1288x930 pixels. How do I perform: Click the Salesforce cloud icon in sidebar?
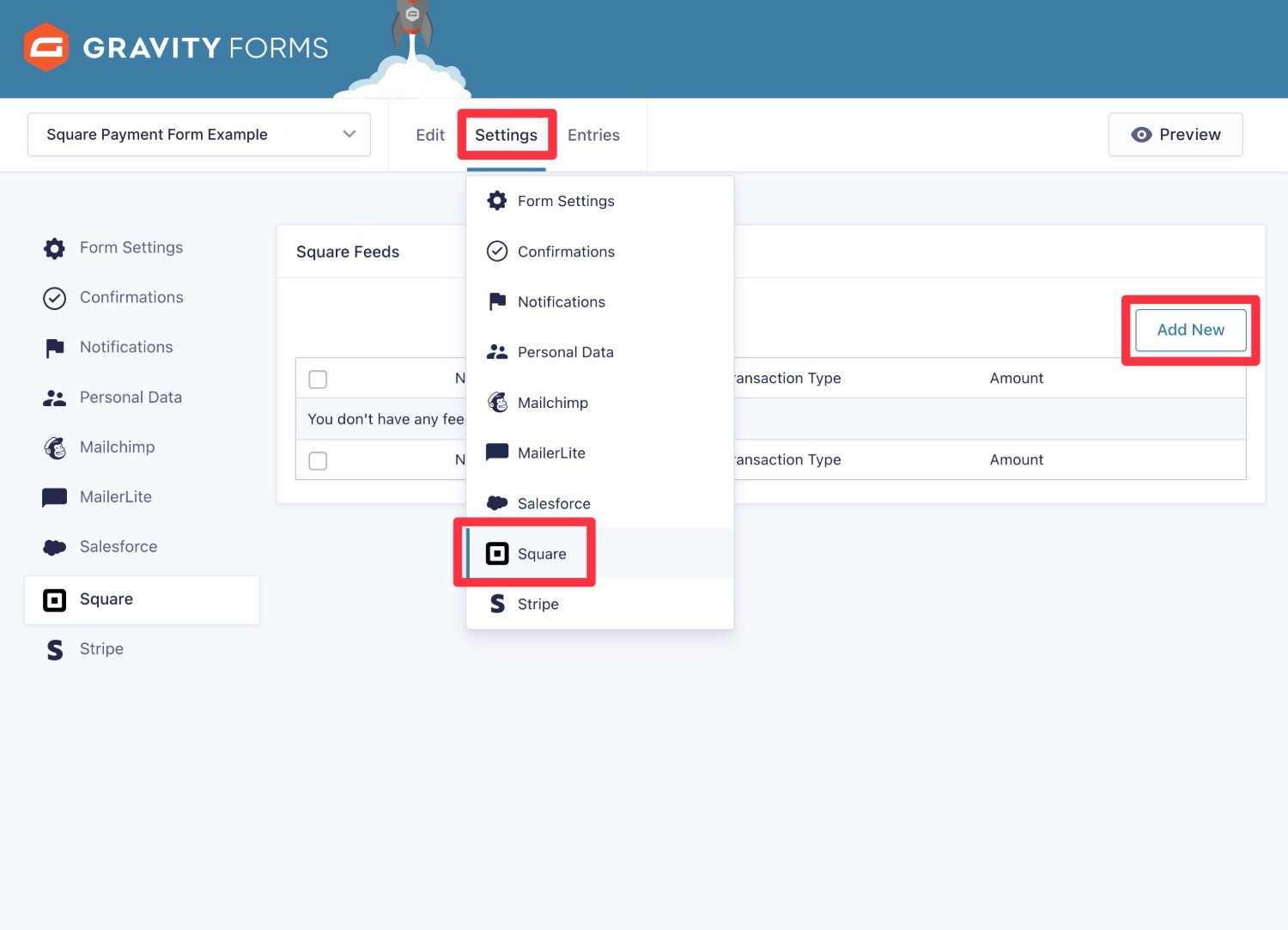point(54,547)
